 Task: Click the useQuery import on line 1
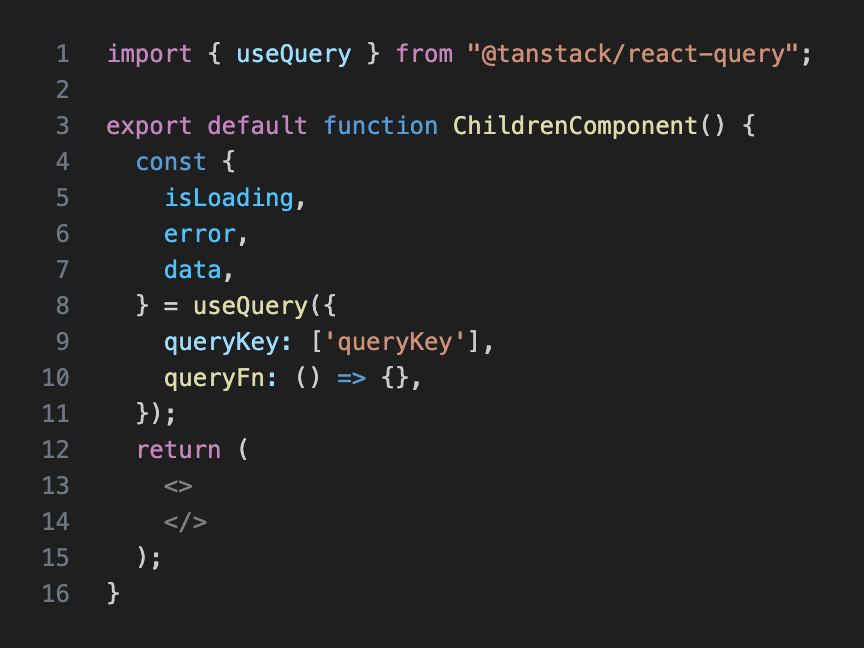click(x=293, y=54)
